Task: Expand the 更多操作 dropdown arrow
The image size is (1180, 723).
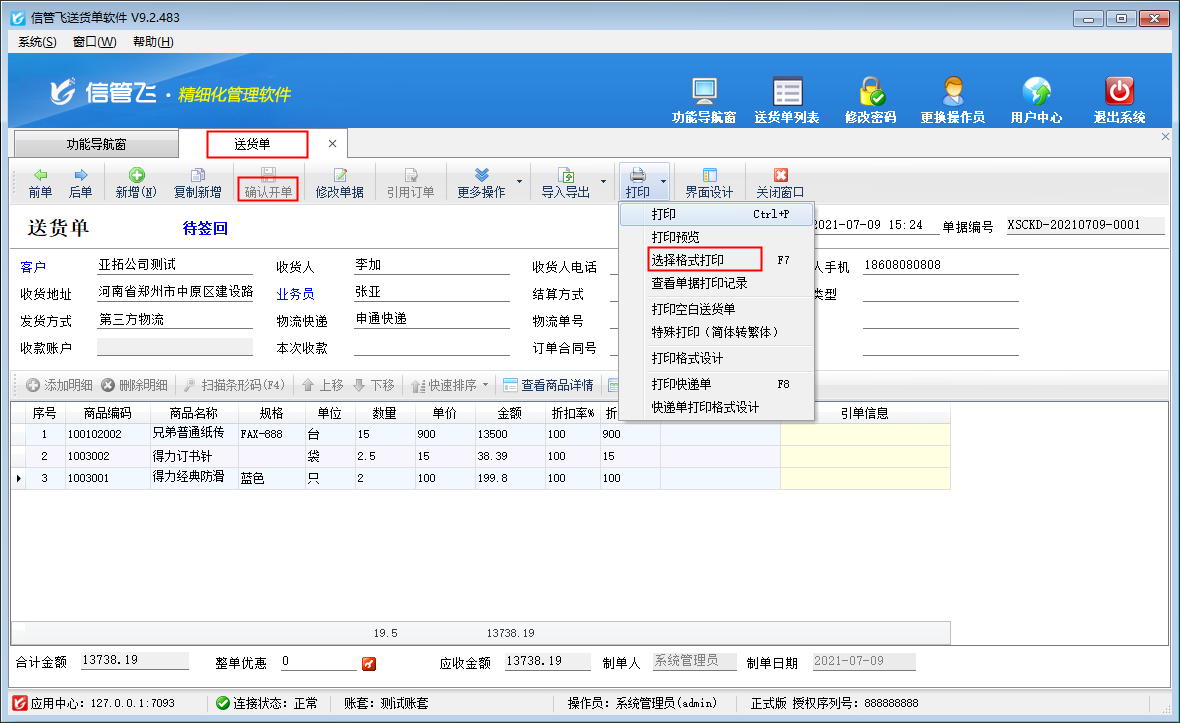Action: click(x=519, y=183)
